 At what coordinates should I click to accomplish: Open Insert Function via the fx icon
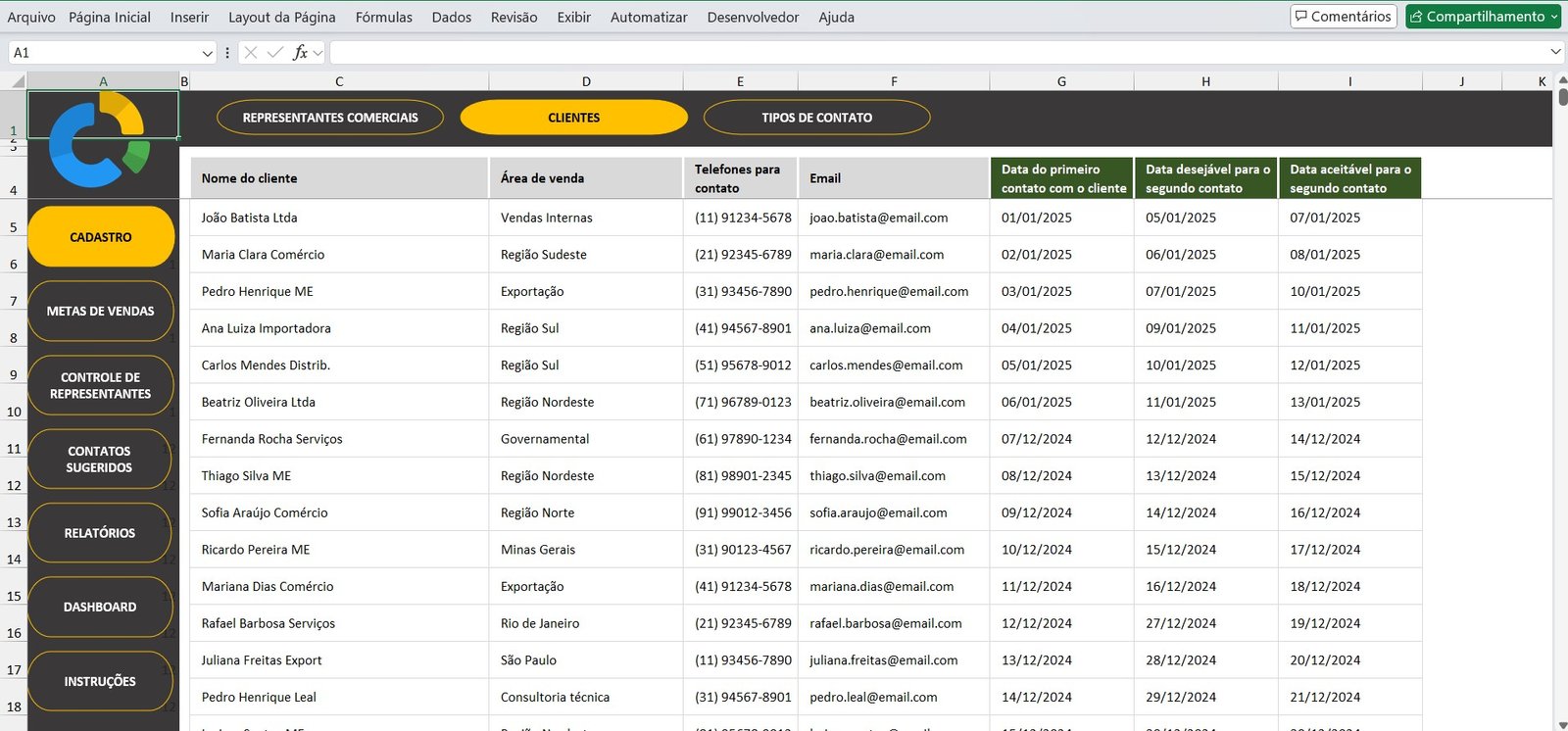(x=300, y=53)
